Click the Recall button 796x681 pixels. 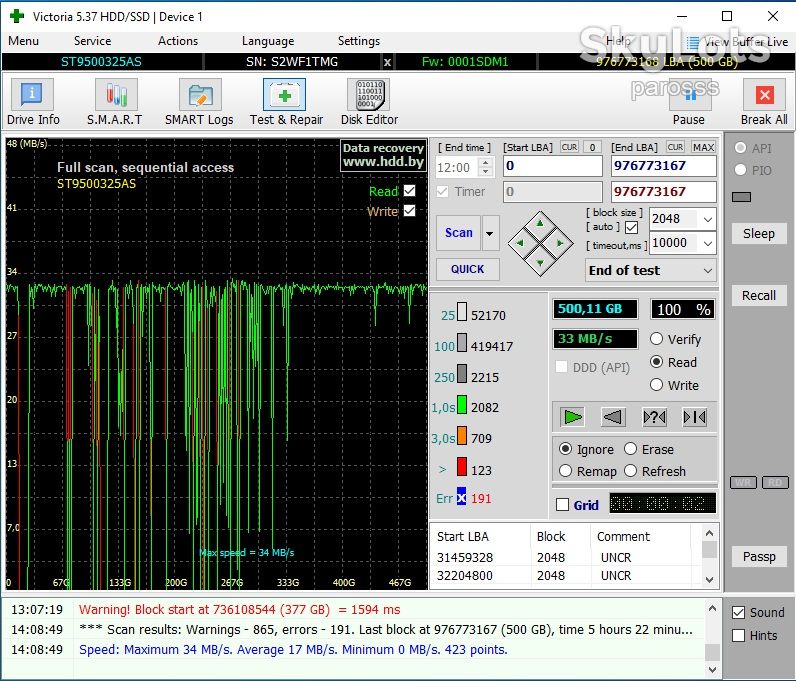click(x=759, y=296)
